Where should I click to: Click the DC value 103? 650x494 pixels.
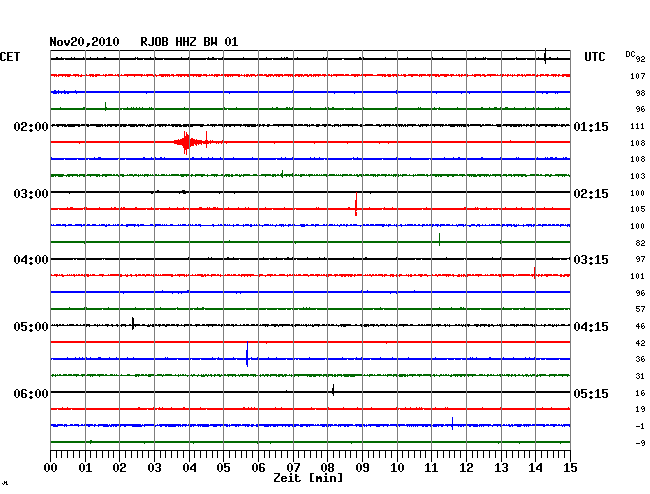pyautogui.click(x=638, y=176)
